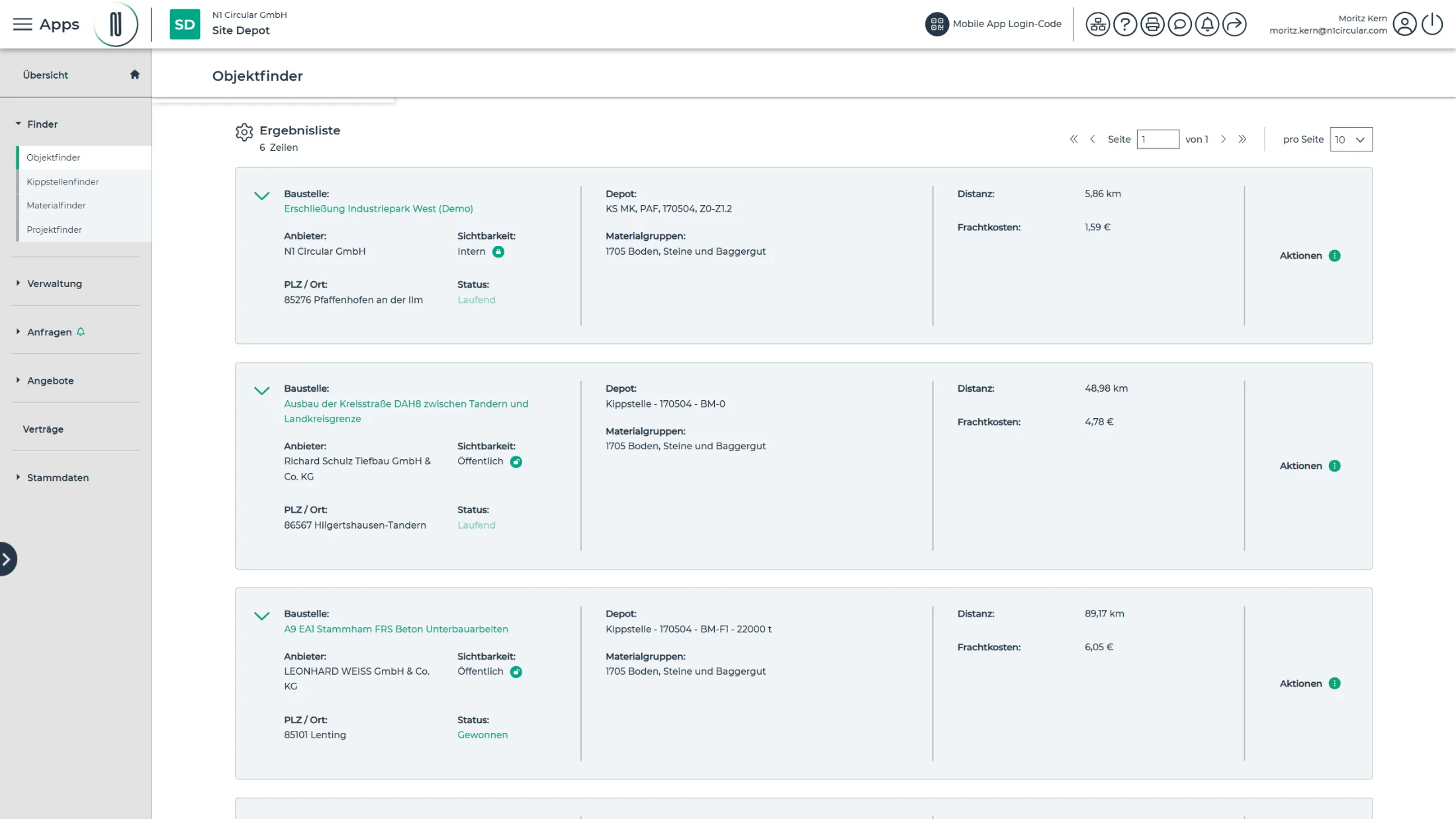Click the Anfragen bell indicator in the sidebar
The image size is (1456, 819).
click(81, 332)
